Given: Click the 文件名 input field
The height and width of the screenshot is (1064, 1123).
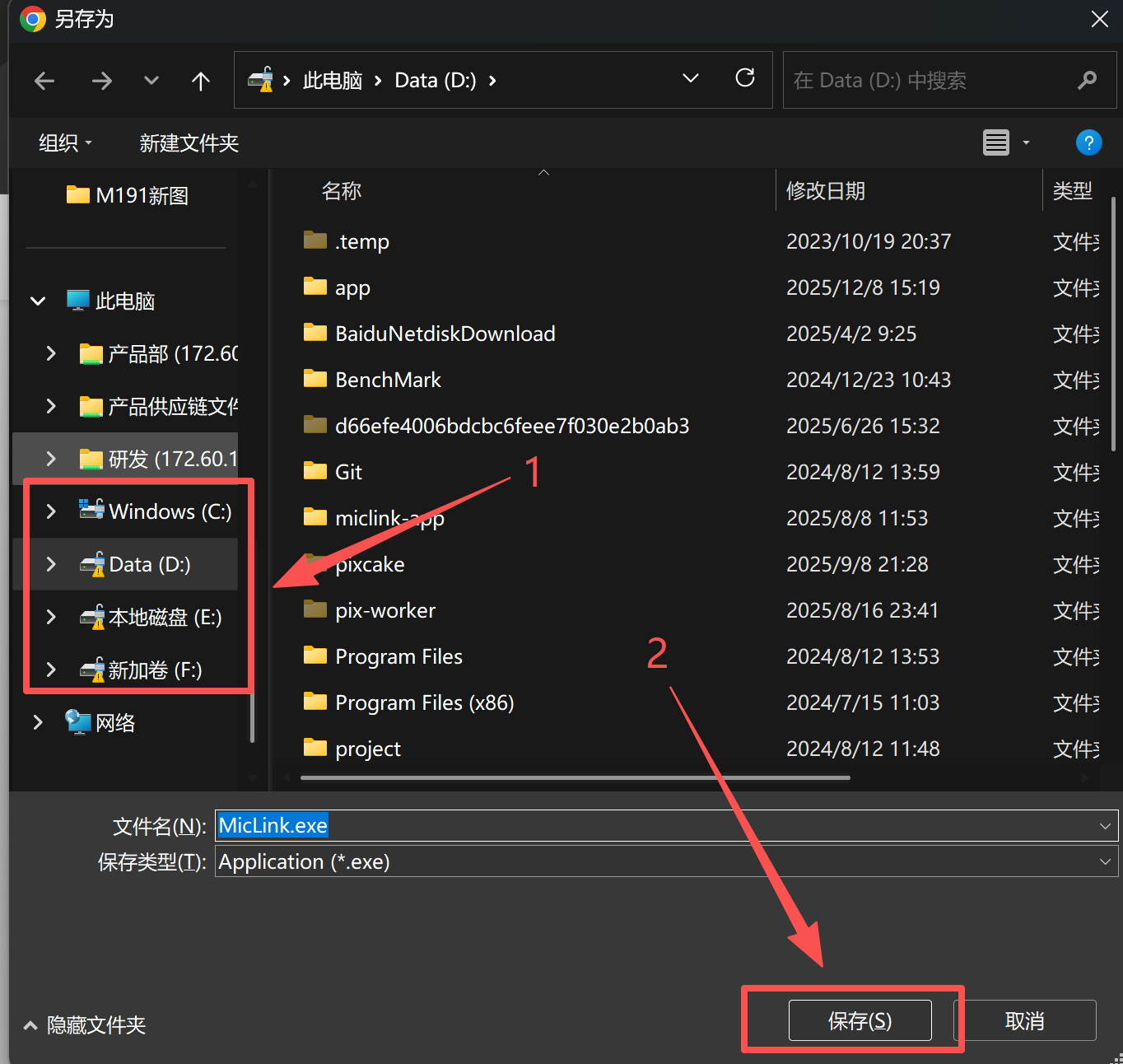Looking at the screenshot, I should coord(659,826).
